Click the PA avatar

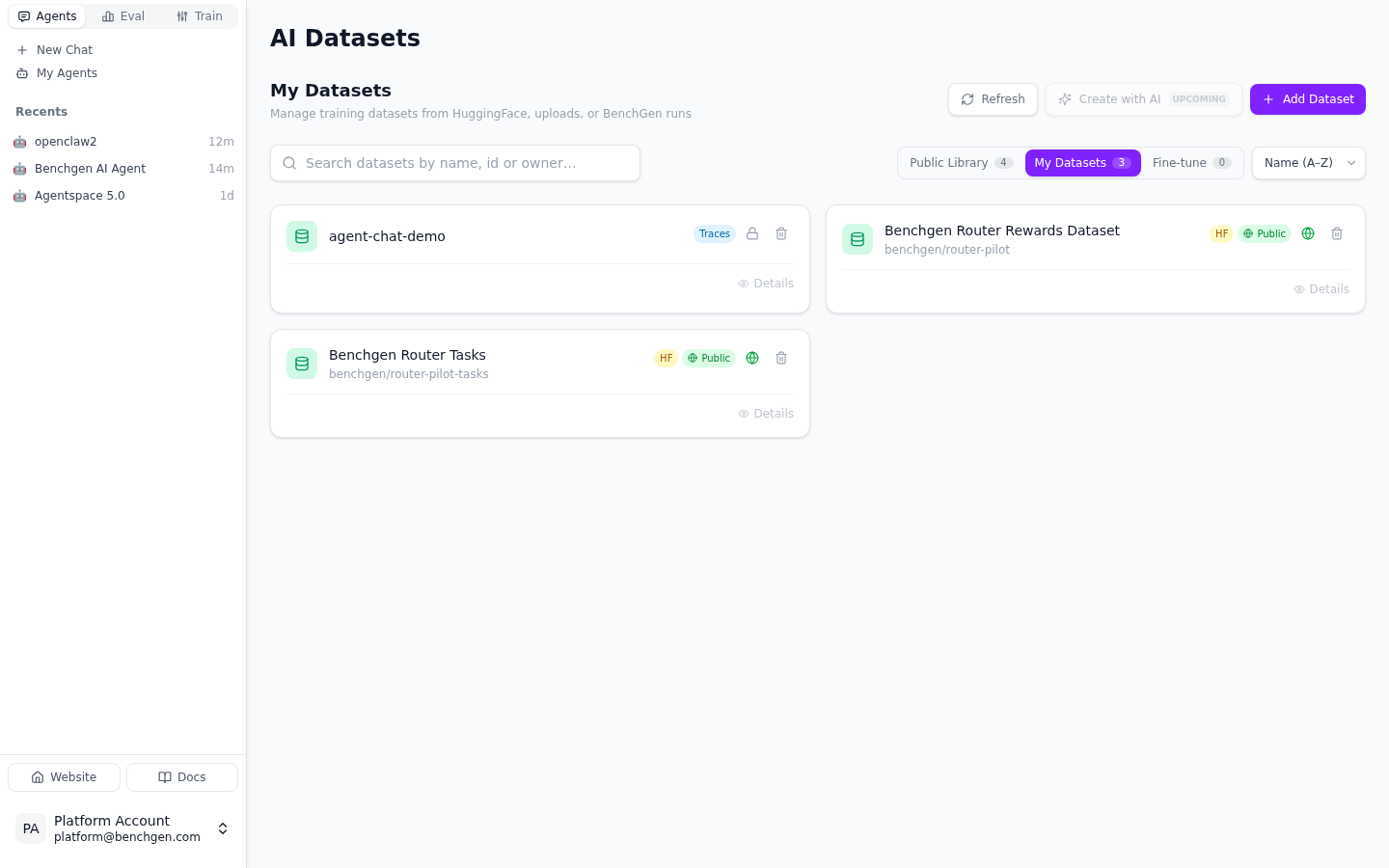point(31,828)
